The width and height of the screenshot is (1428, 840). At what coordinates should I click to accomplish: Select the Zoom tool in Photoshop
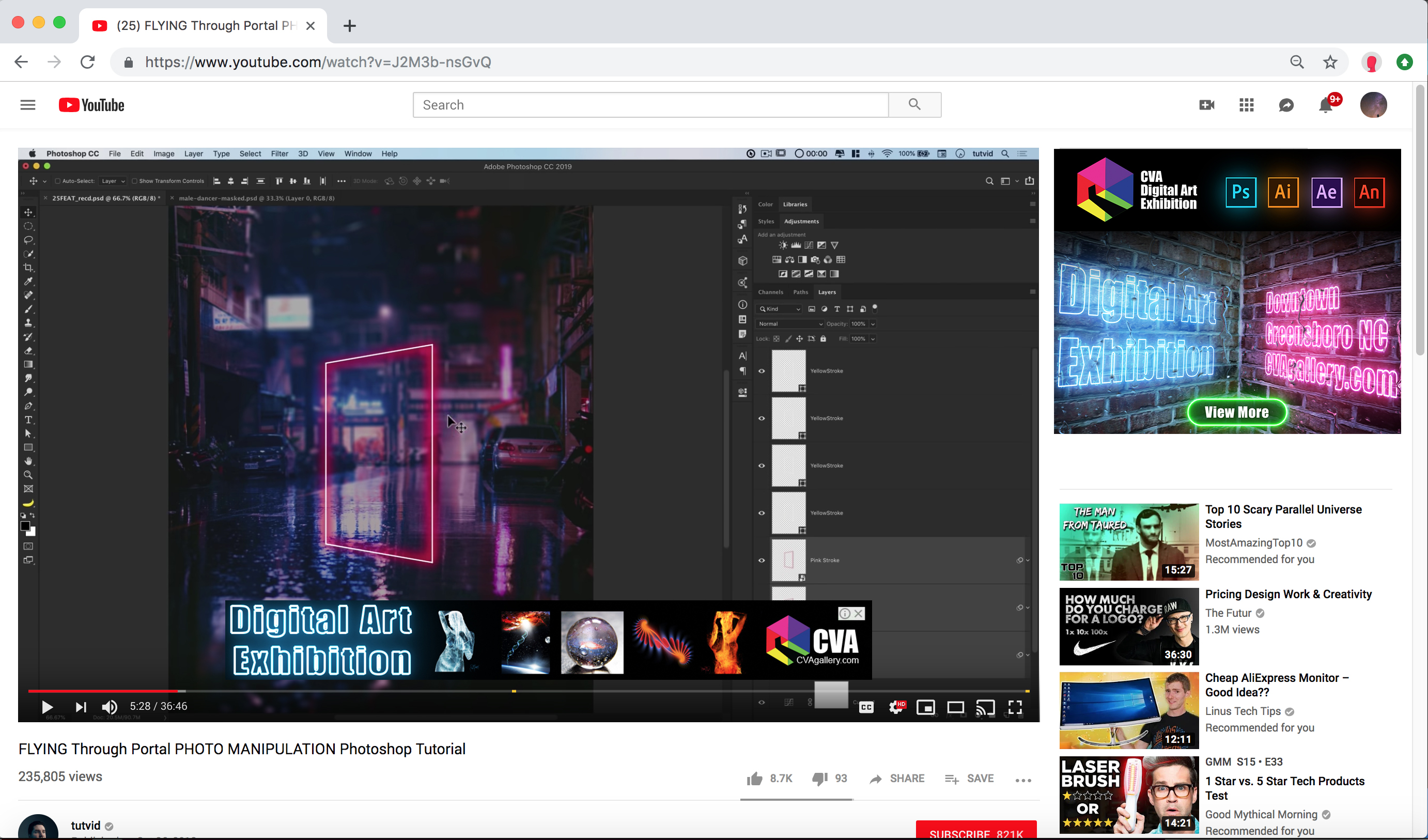[x=28, y=475]
